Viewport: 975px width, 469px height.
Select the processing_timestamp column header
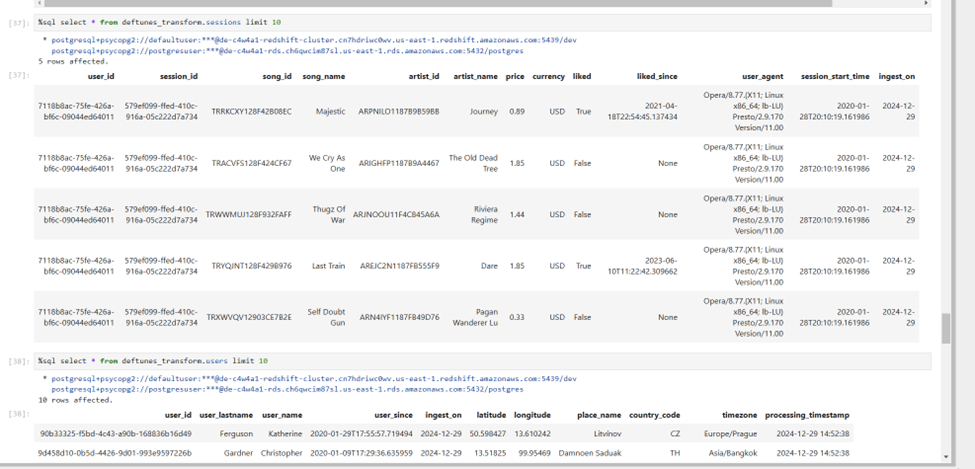tap(807, 415)
